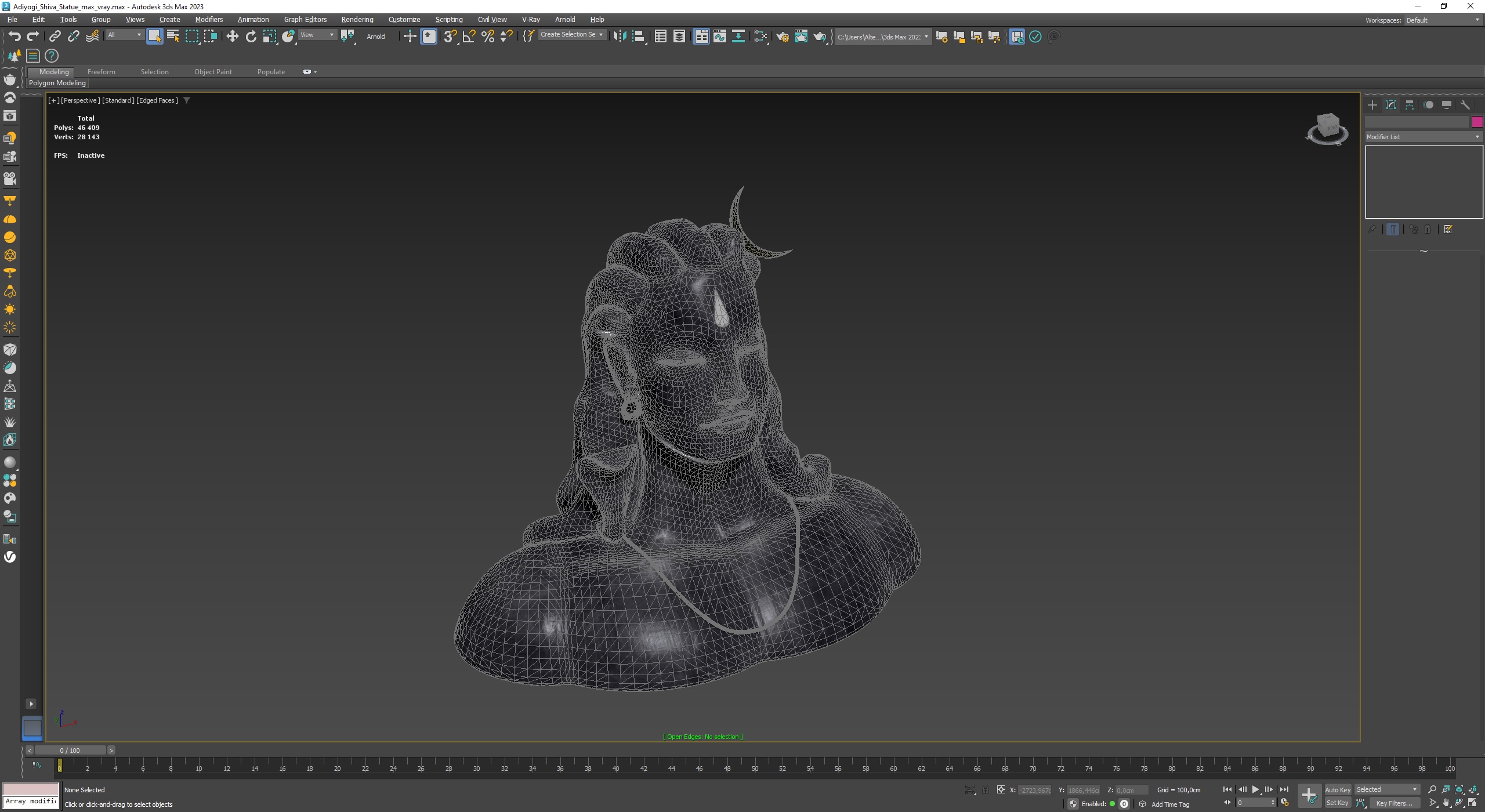Viewport: 1485px width, 812px height.
Task: Click the Polygon Modeling panel label
Action: 57,83
